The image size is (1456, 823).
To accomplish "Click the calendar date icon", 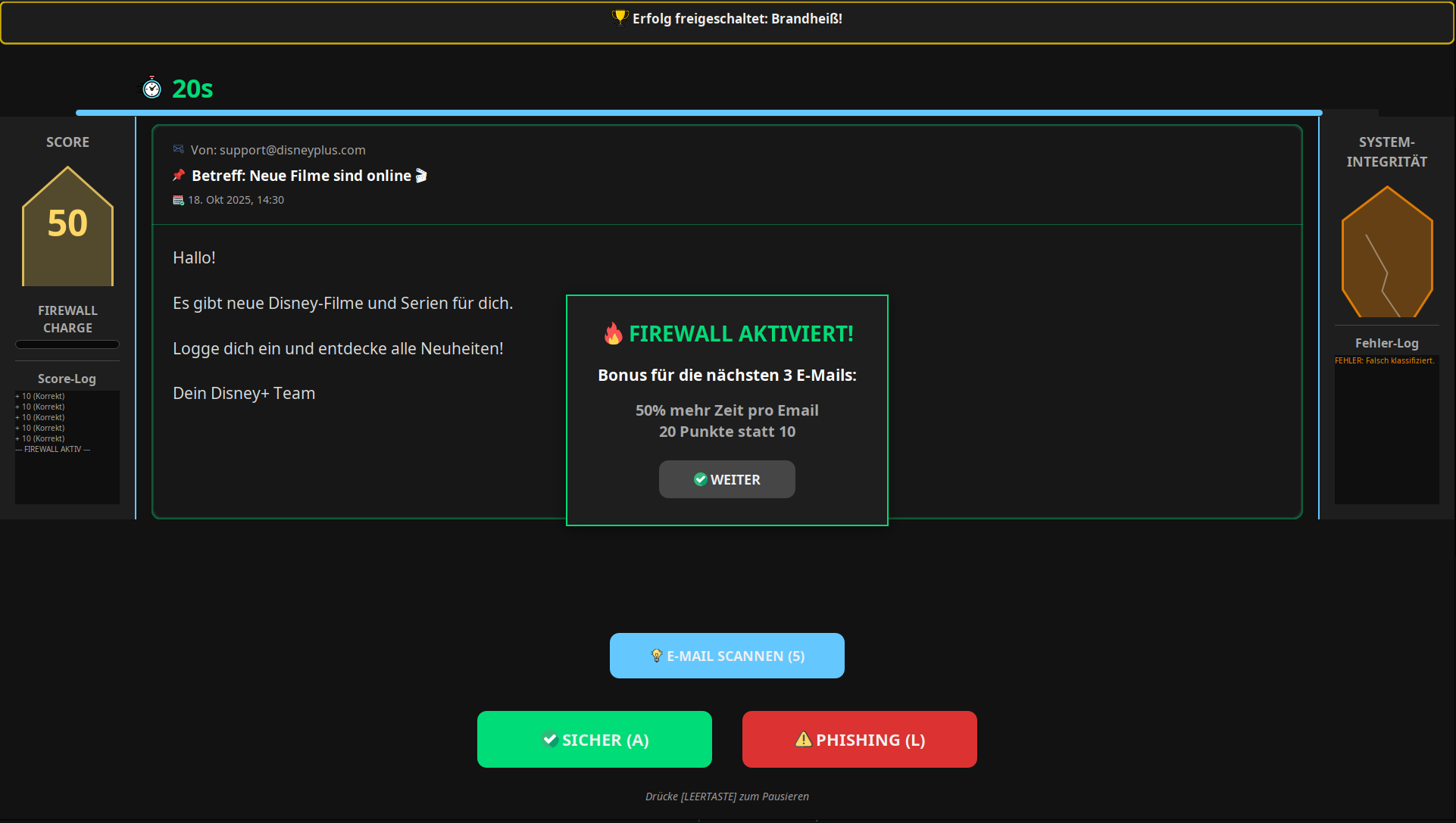I will [x=179, y=200].
